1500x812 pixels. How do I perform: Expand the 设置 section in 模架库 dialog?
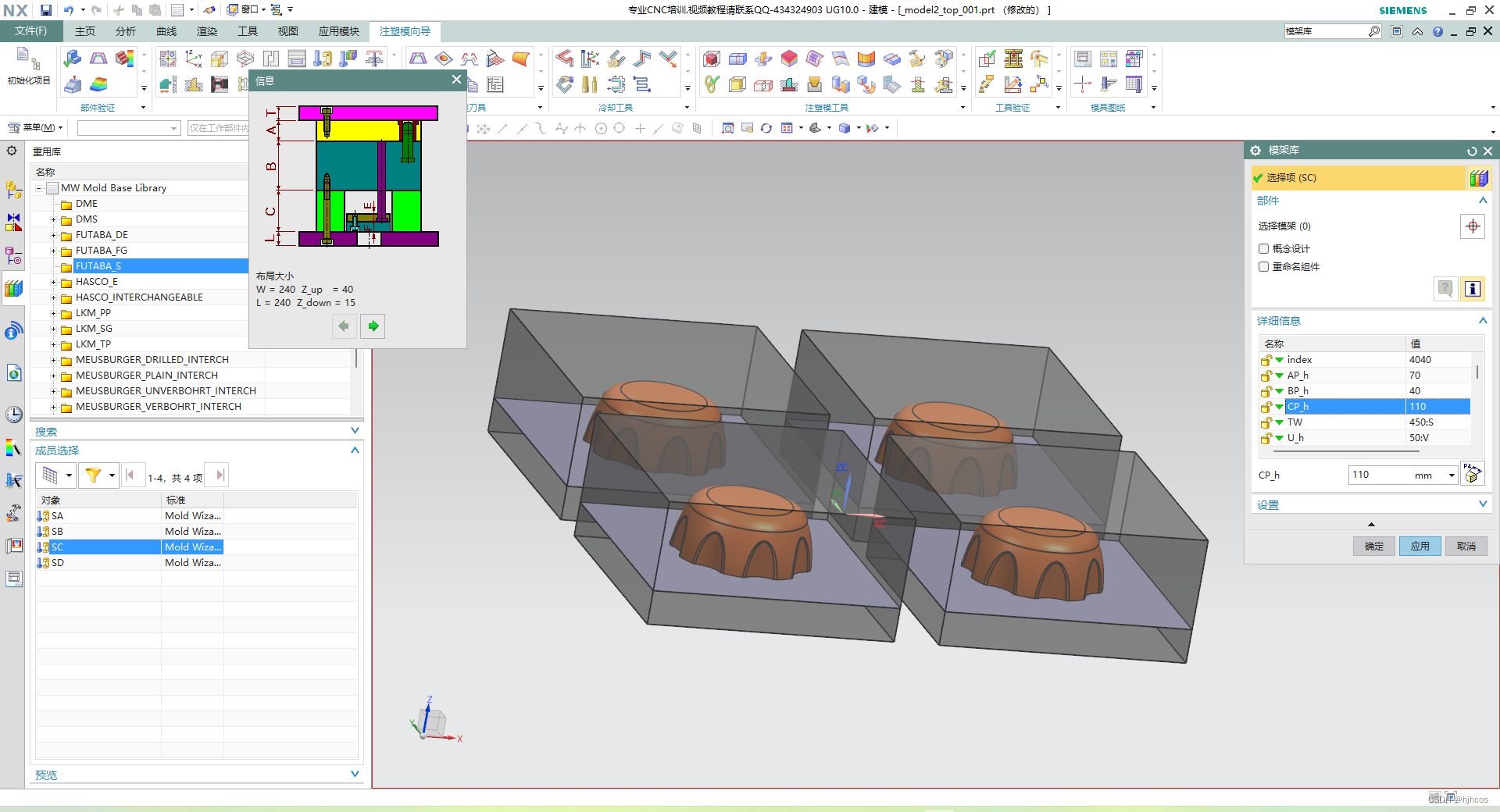1483,504
